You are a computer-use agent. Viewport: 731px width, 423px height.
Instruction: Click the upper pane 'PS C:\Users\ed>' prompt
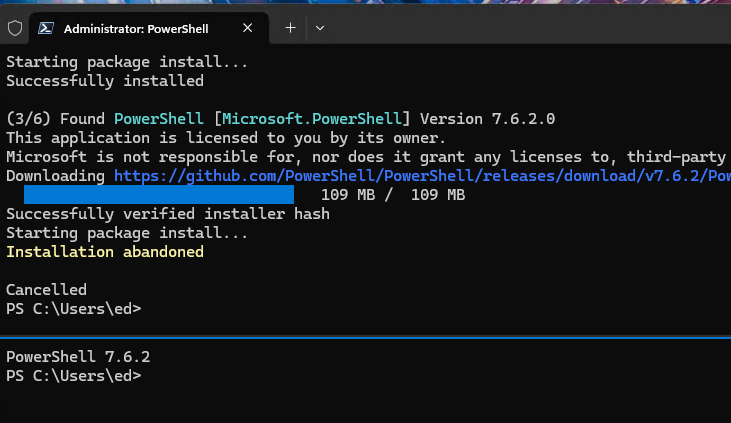pos(73,309)
